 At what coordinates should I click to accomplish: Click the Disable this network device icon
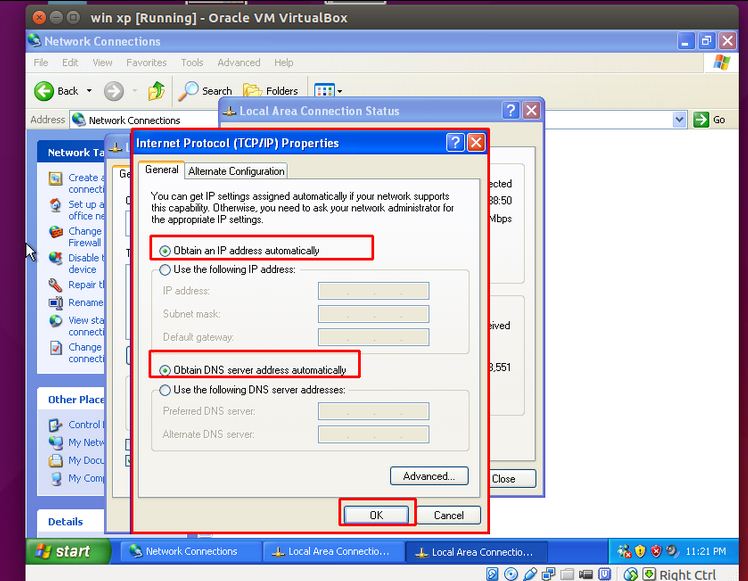point(56,259)
